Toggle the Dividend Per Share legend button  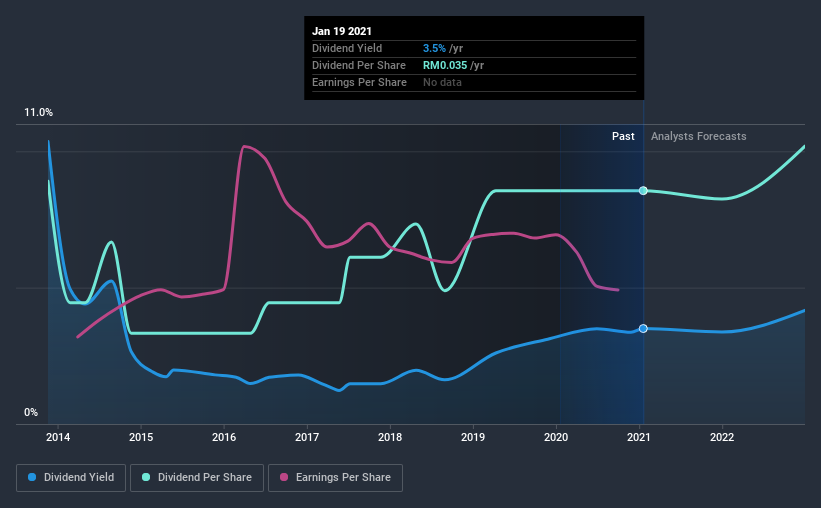pos(197,478)
